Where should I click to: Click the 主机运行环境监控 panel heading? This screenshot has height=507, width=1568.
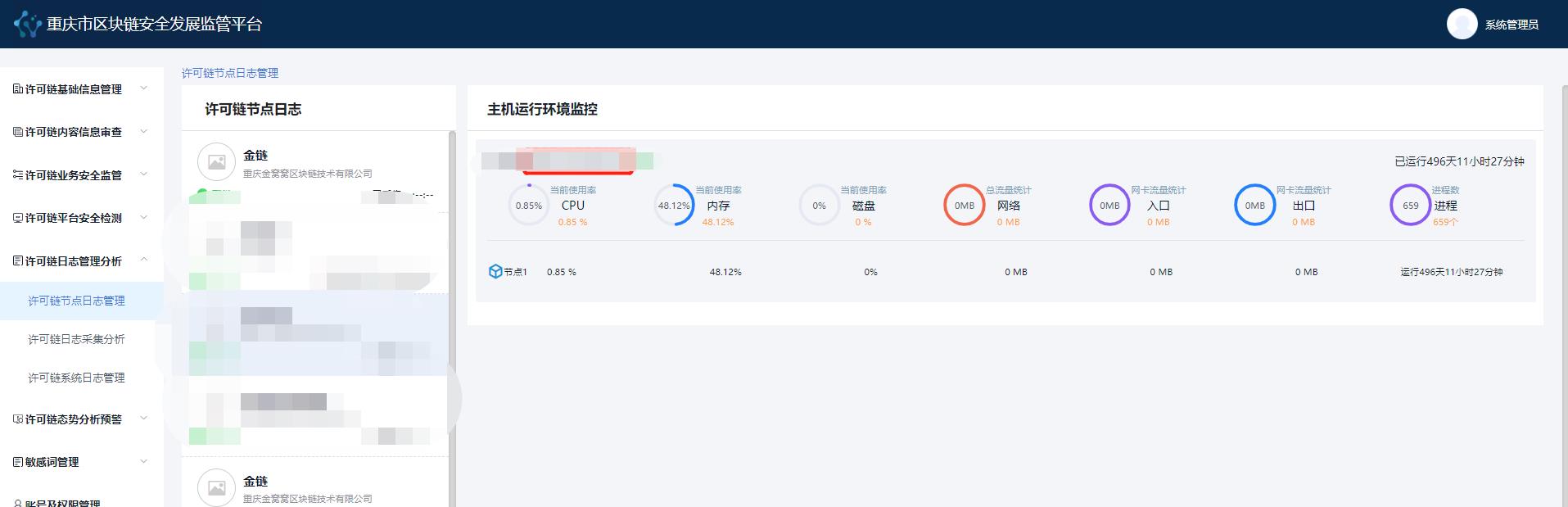(542, 109)
